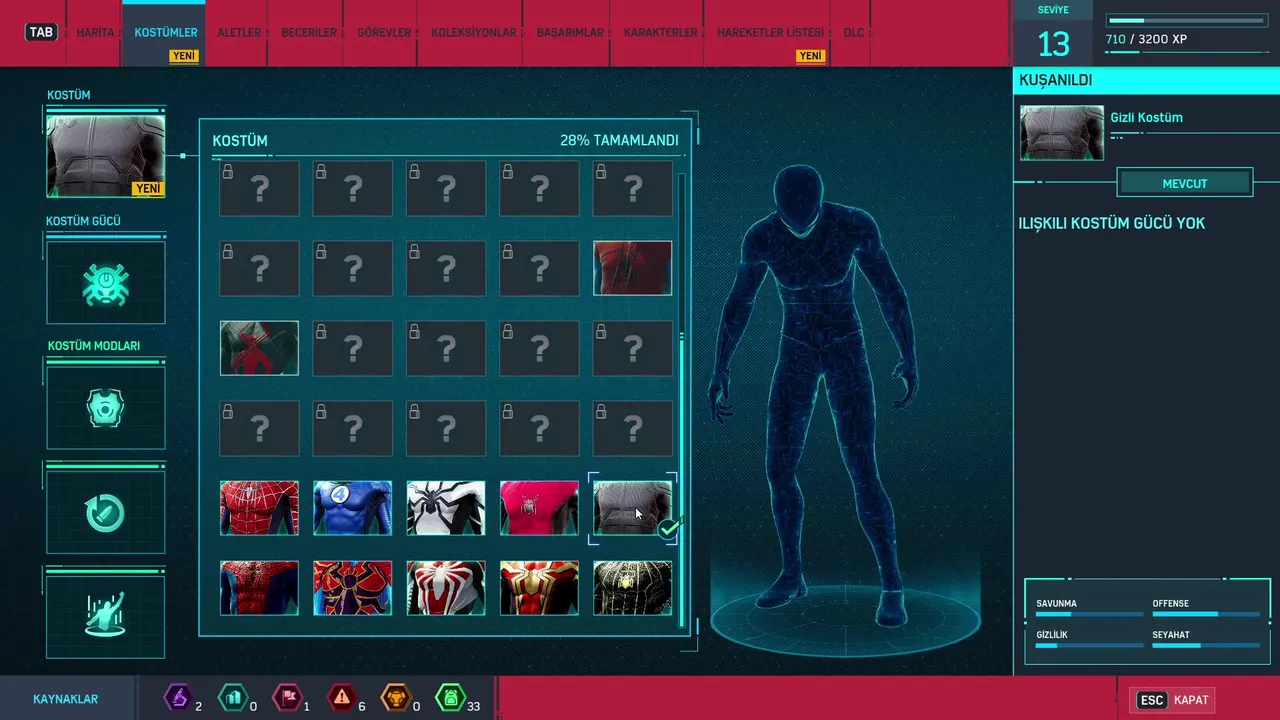The width and height of the screenshot is (1280, 720).
Task: Click the level 13 indicator
Action: coord(1054,43)
